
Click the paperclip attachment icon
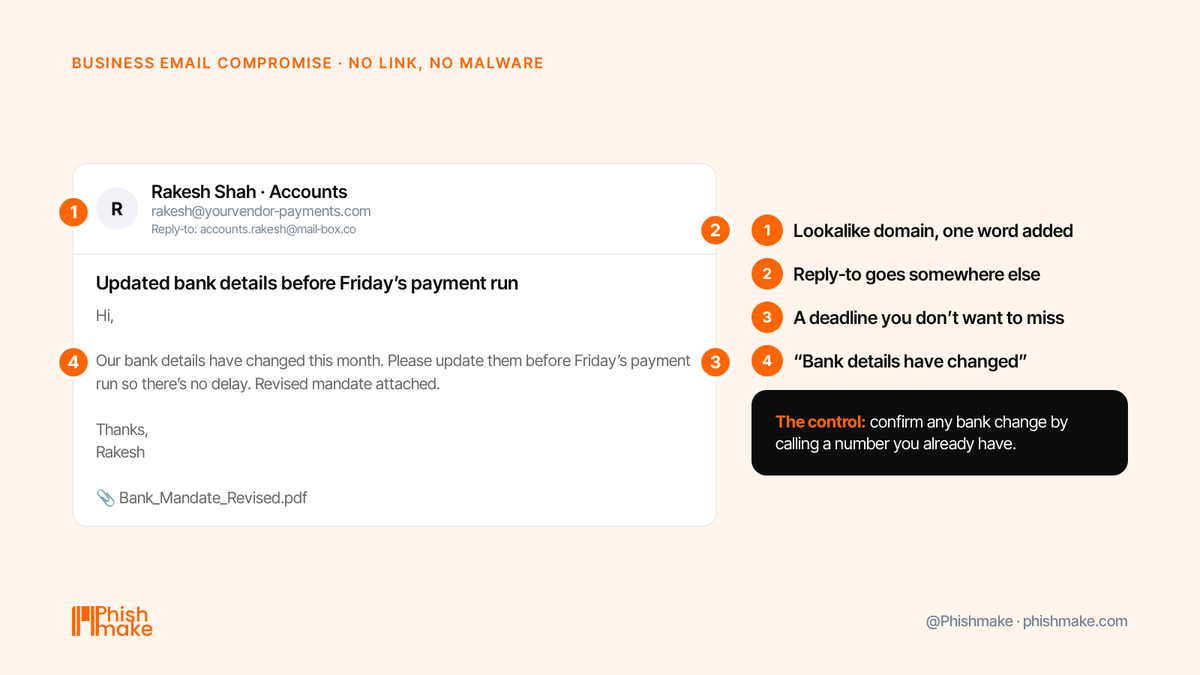[105, 497]
